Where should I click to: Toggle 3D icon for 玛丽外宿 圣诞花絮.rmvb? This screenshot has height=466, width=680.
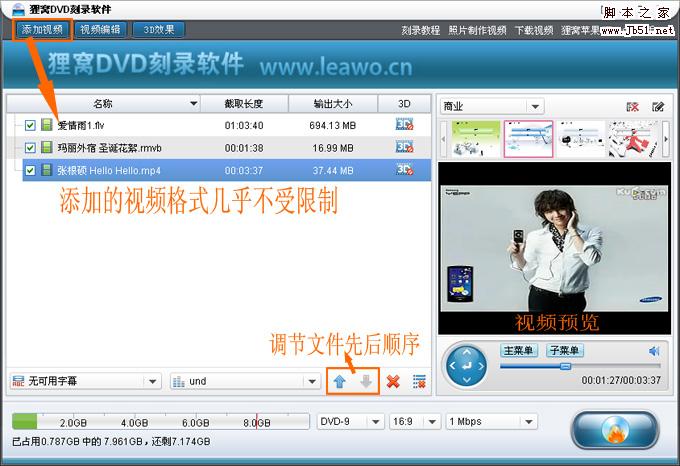click(x=404, y=147)
